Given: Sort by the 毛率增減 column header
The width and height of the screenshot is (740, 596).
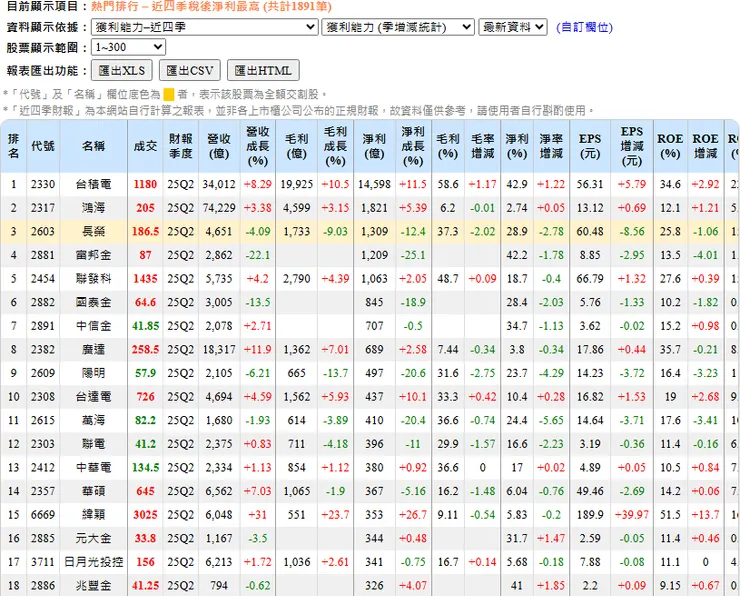Looking at the screenshot, I should click(482, 146).
